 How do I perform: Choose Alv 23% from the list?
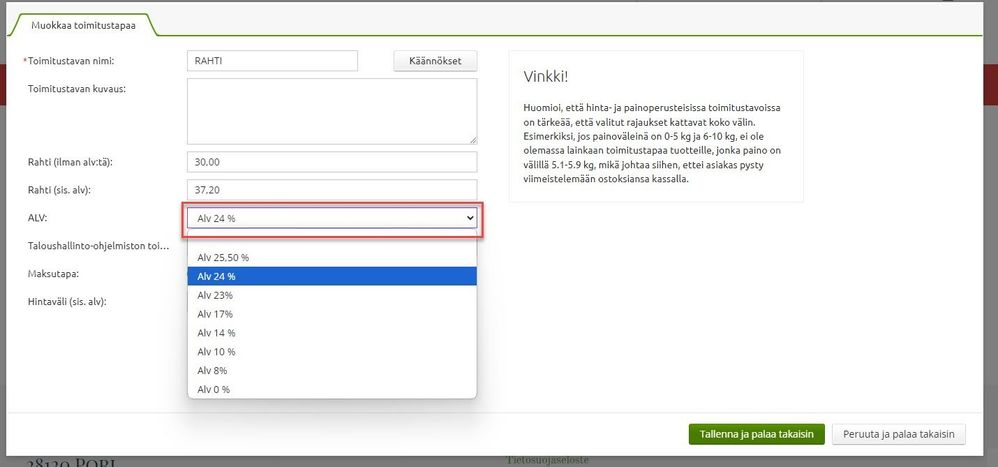[x=332, y=295]
